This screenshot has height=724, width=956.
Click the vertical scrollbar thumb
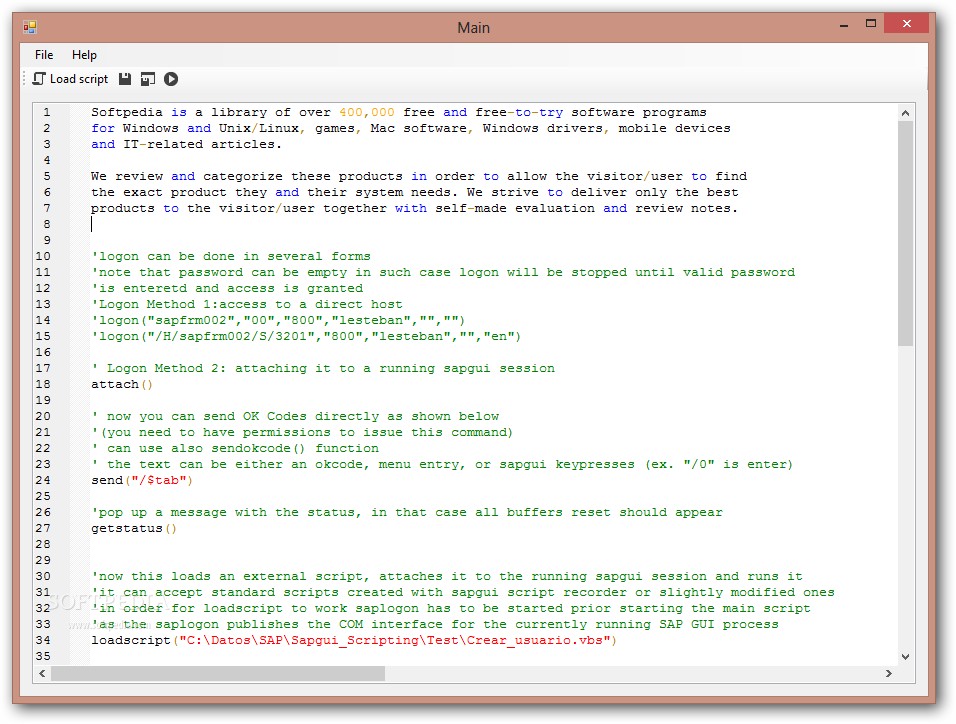[x=905, y=234]
